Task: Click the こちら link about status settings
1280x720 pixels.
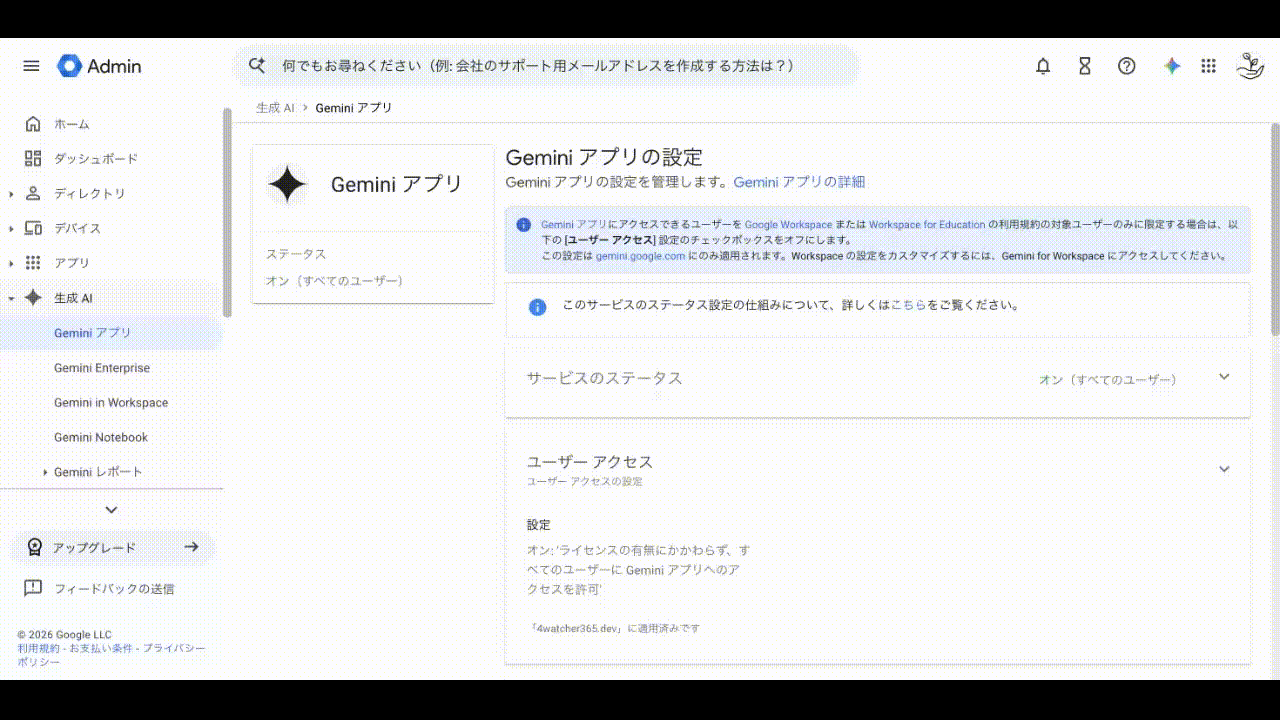Action: [908, 305]
